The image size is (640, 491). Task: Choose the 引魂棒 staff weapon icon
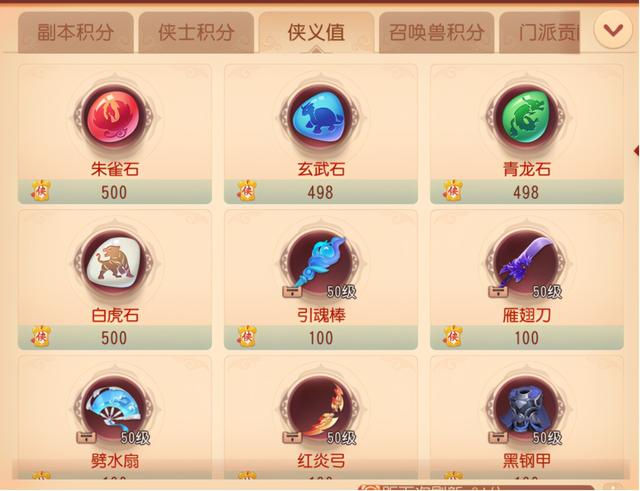[x=320, y=263]
